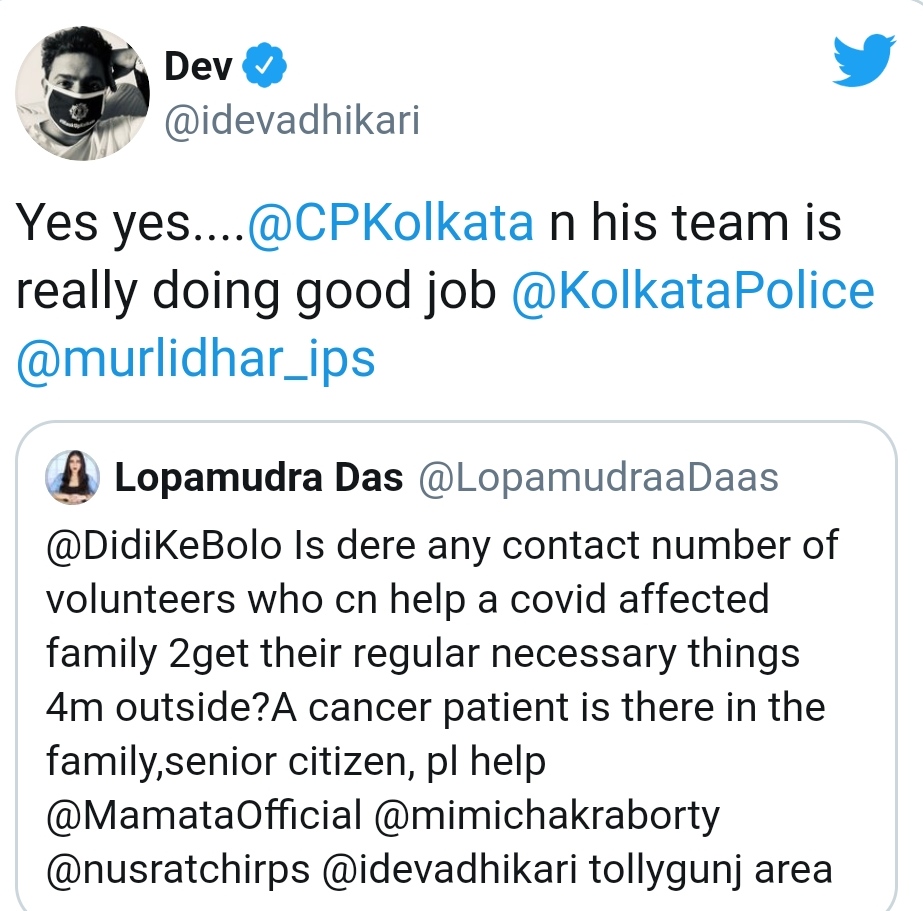Open the @LopamudraaDaas handle

click(597, 479)
